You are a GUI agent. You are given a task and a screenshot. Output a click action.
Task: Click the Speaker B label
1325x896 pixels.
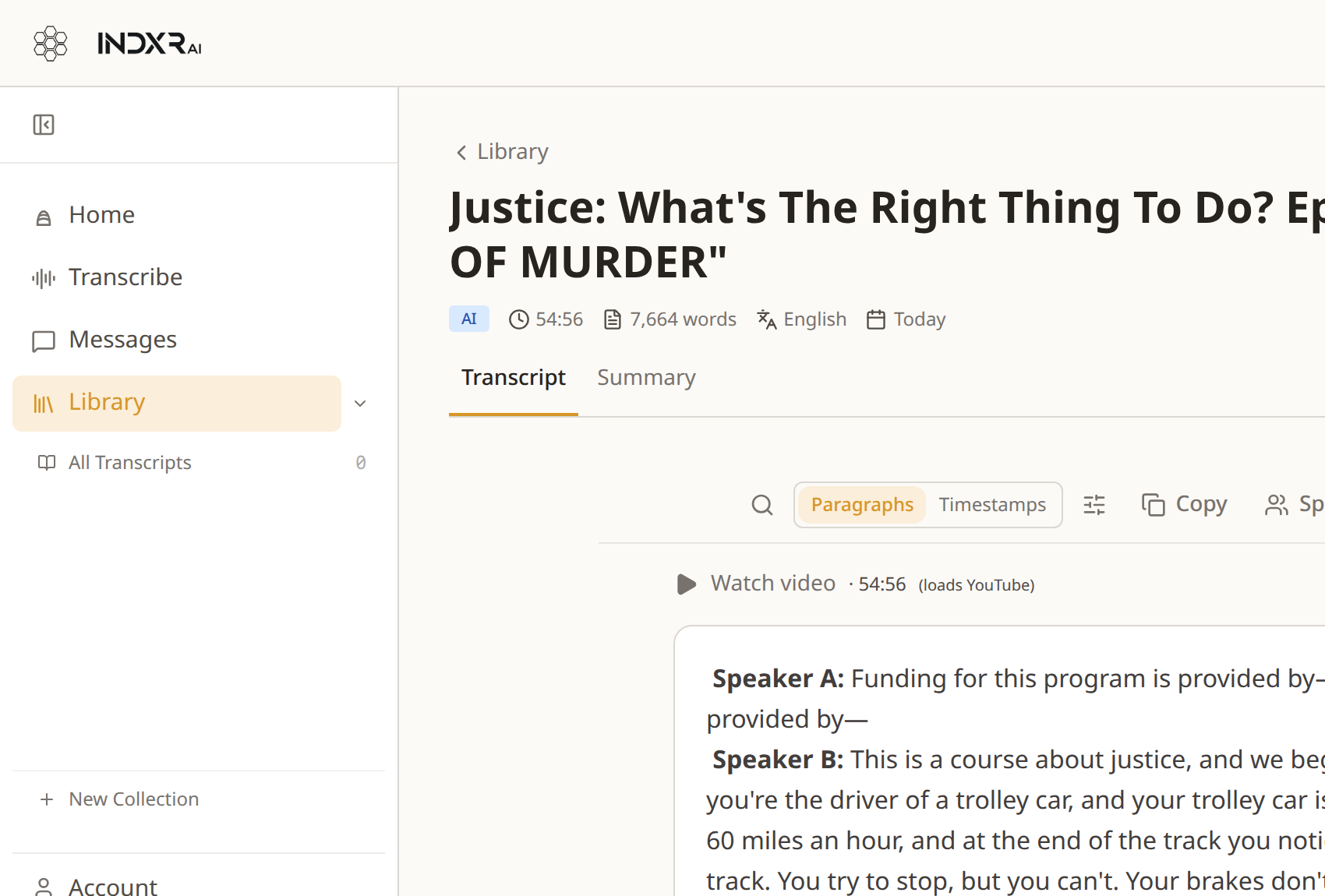click(778, 760)
